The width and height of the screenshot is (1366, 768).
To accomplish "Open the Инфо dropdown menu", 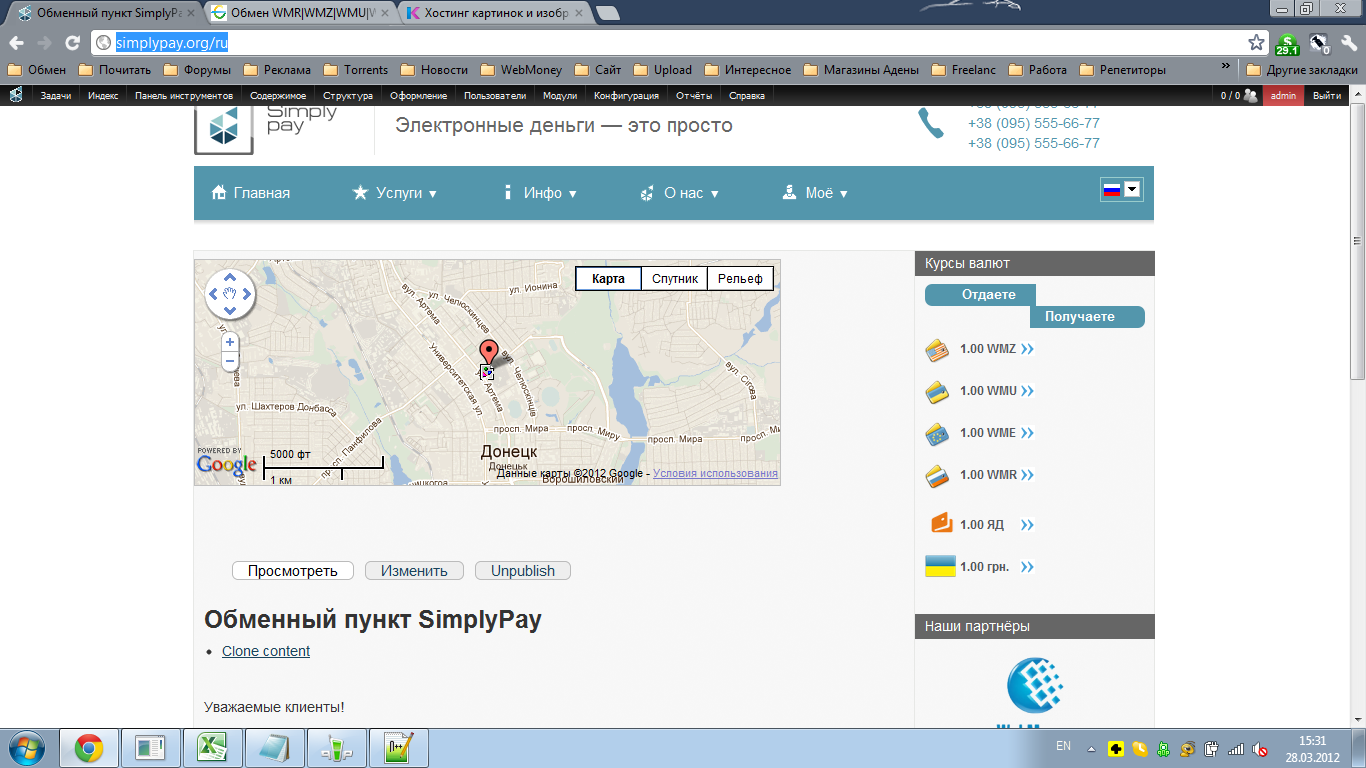I will (x=539, y=193).
